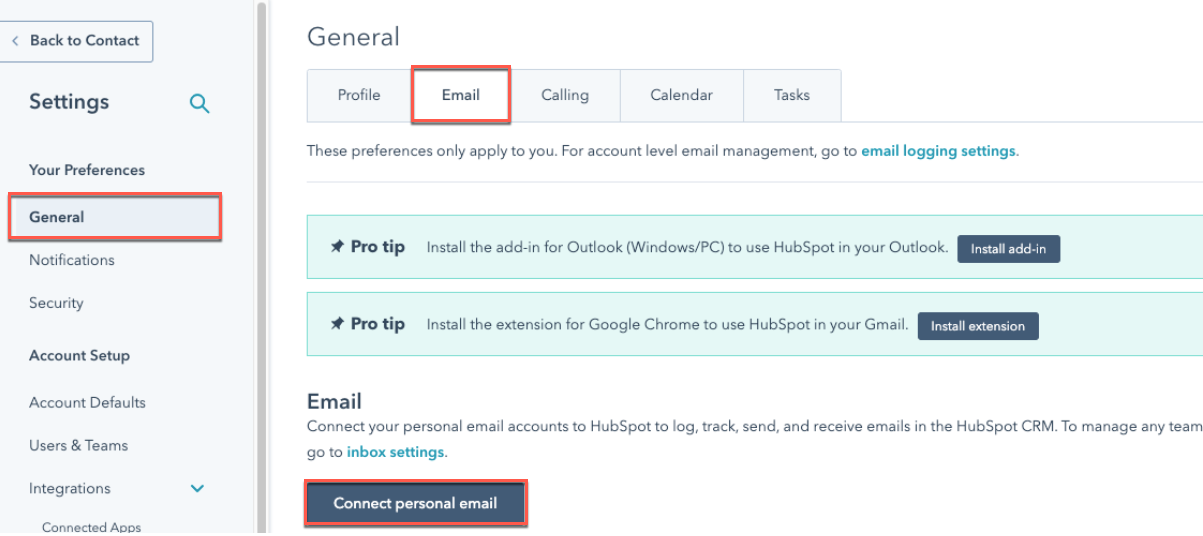Click the Connect personal email button
This screenshot has height=536, width=1203.
[x=415, y=503]
